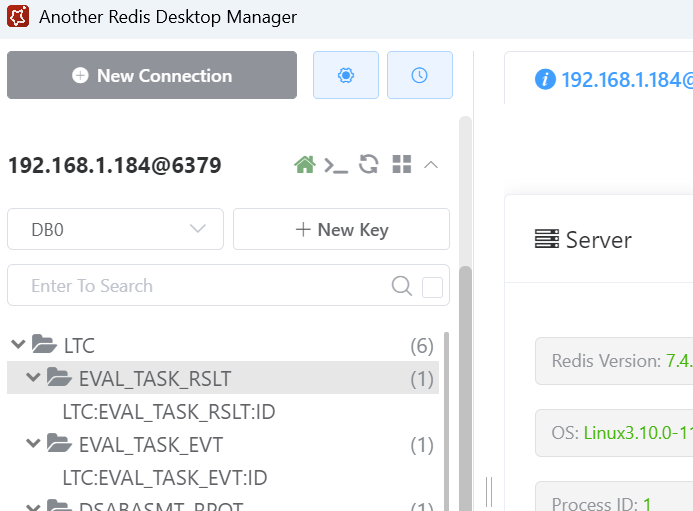Click the key list inner scrollbar

coord(446,421)
